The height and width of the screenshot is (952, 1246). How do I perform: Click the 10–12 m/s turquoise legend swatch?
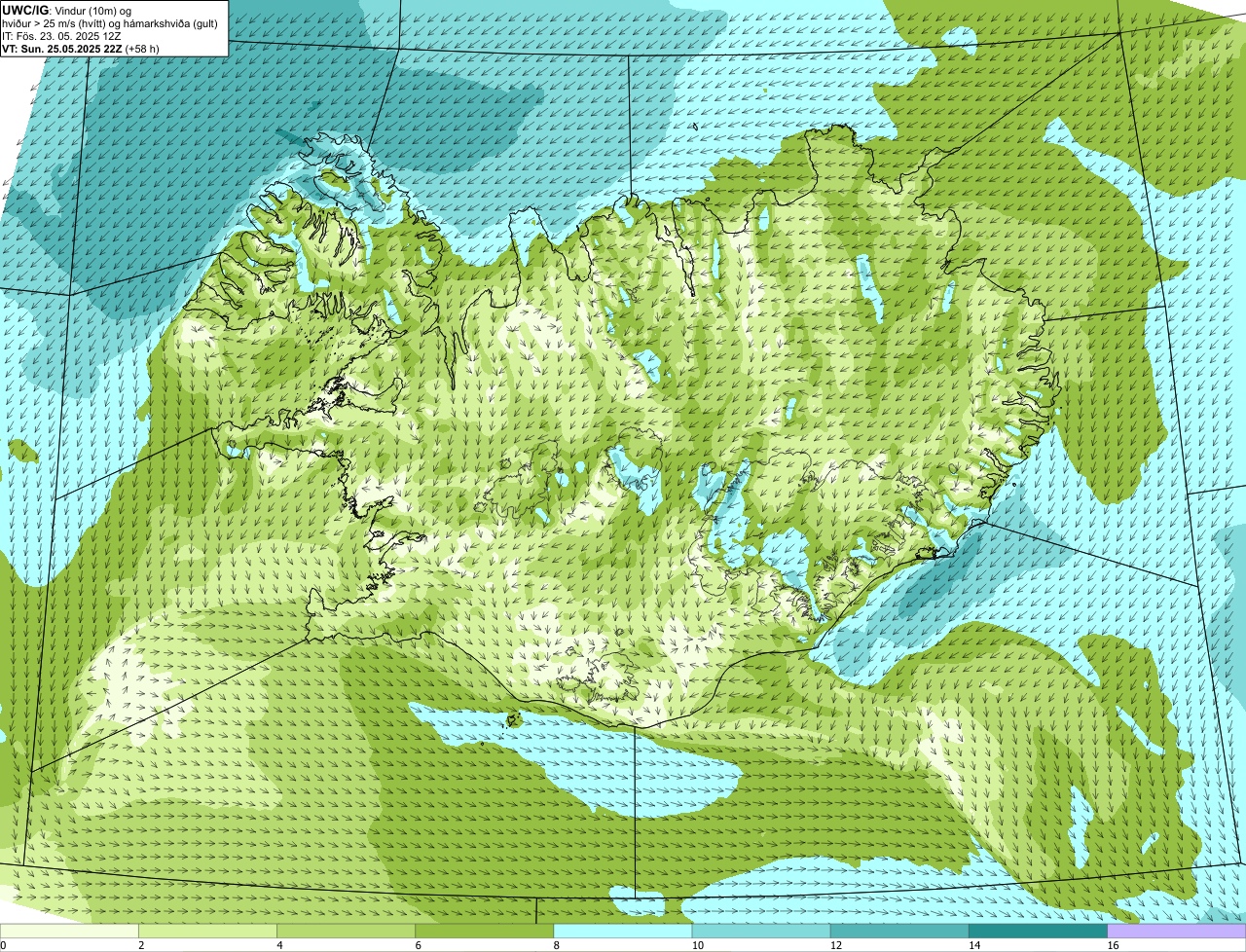(761, 931)
